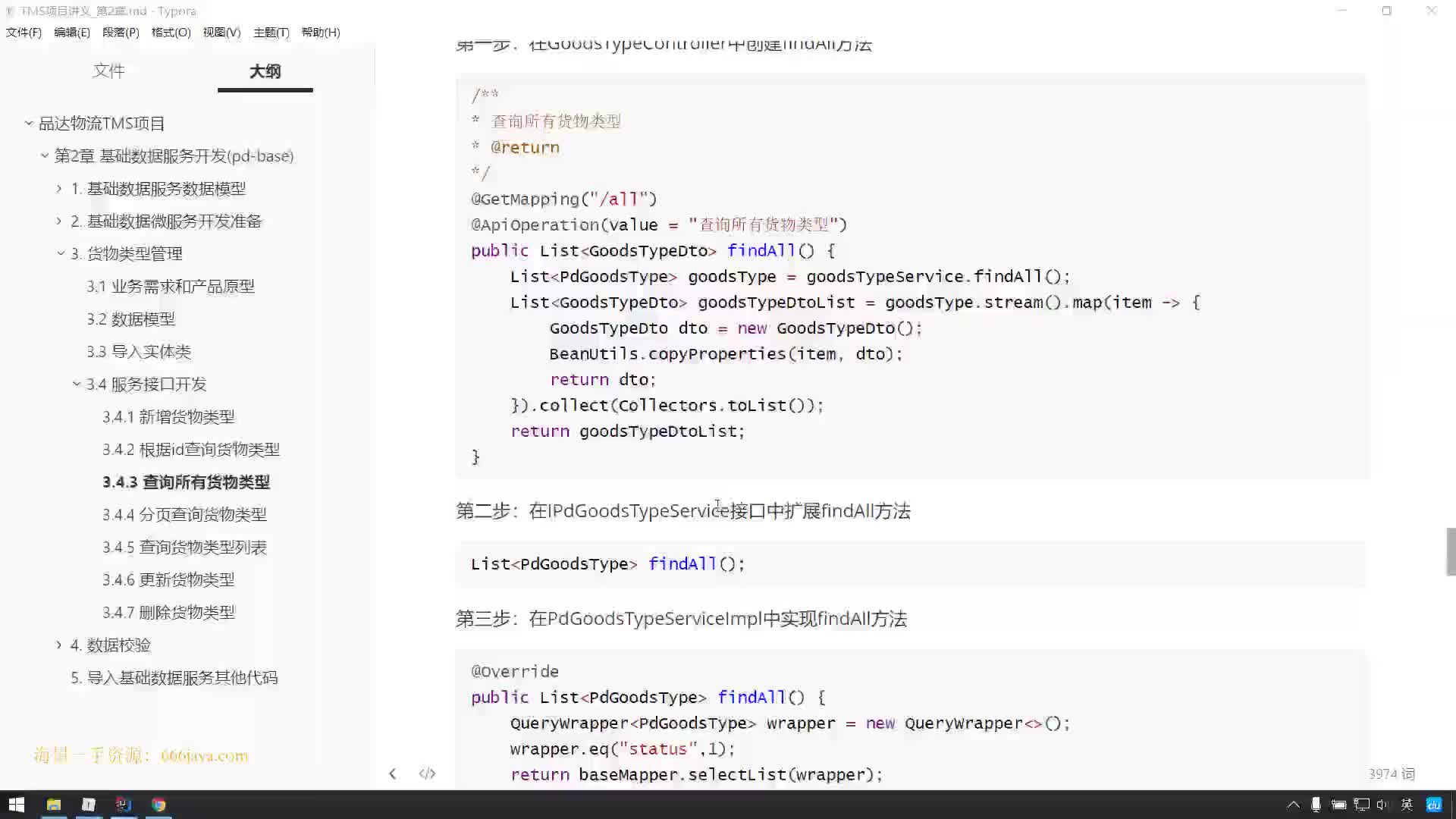The image size is (1456, 819).
Task: Open the 主题(T) menu
Action: point(271,32)
